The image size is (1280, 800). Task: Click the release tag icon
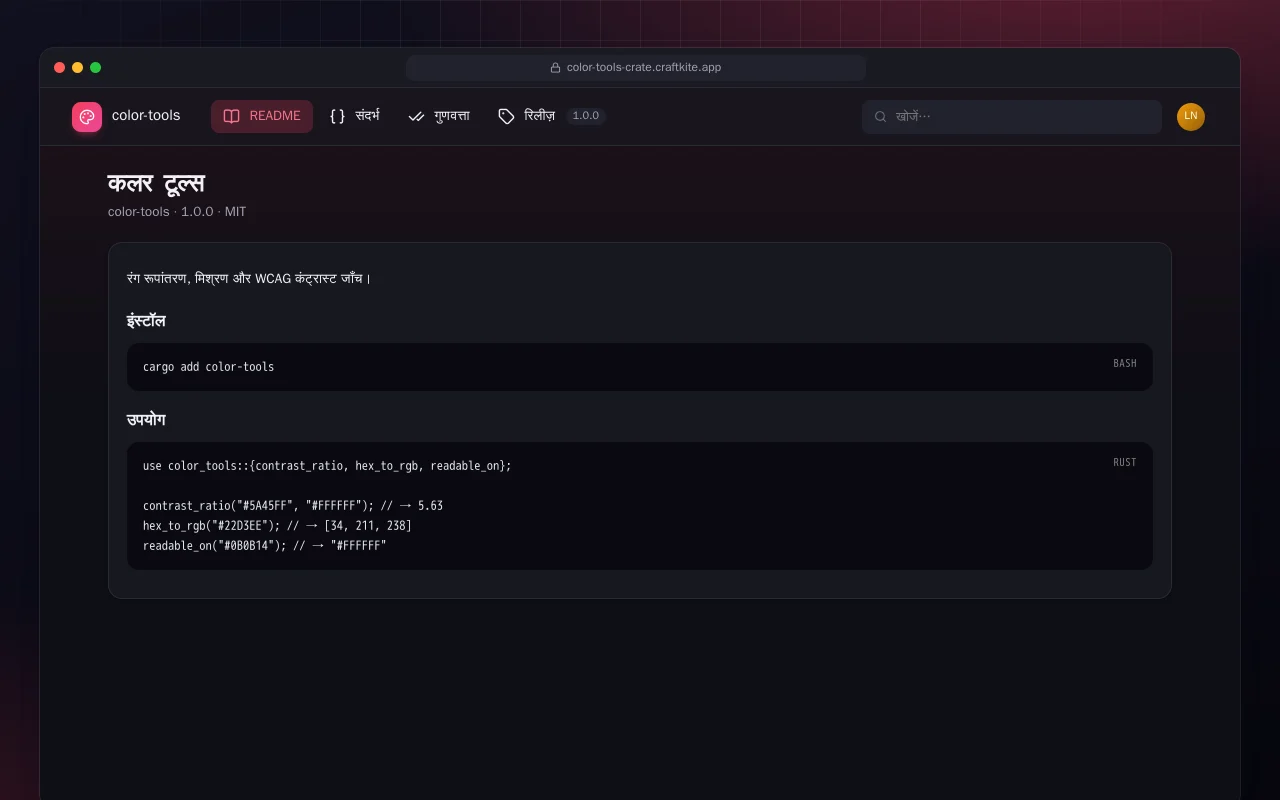(506, 116)
